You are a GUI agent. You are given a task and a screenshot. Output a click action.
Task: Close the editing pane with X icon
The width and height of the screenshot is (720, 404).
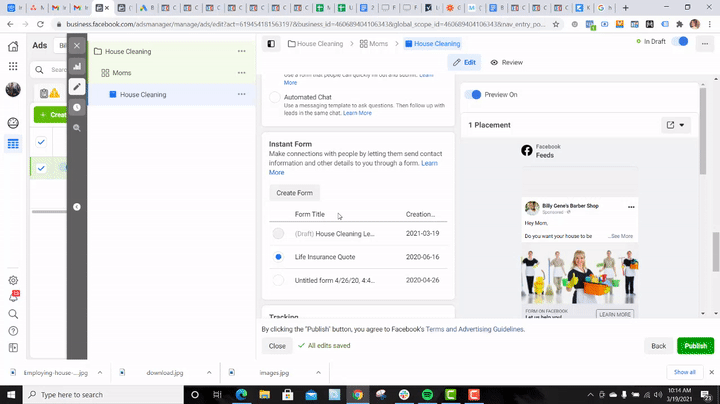point(77,45)
